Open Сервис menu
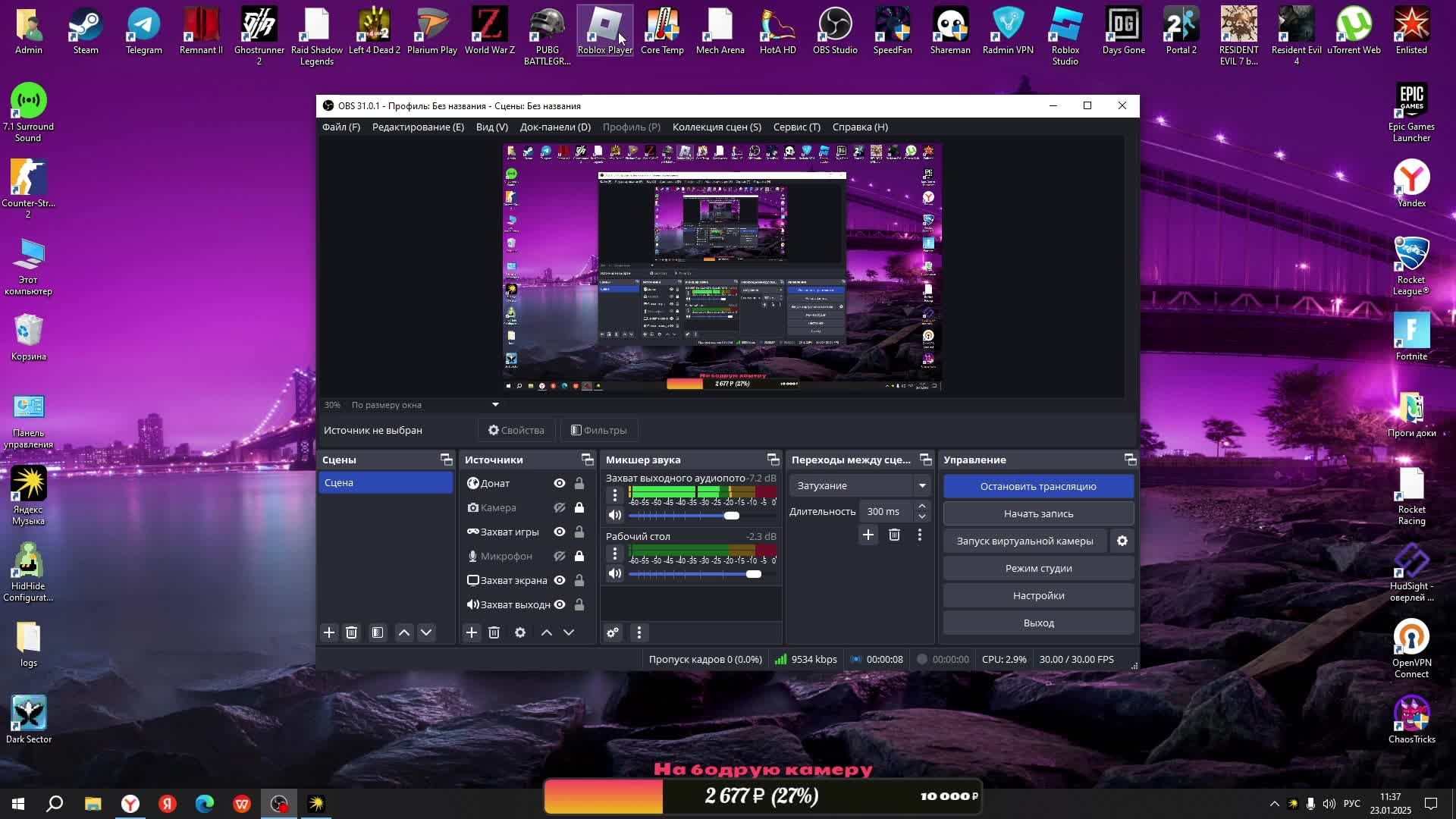The width and height of the screenshot is (1456, 819). (x=796, y=127)
